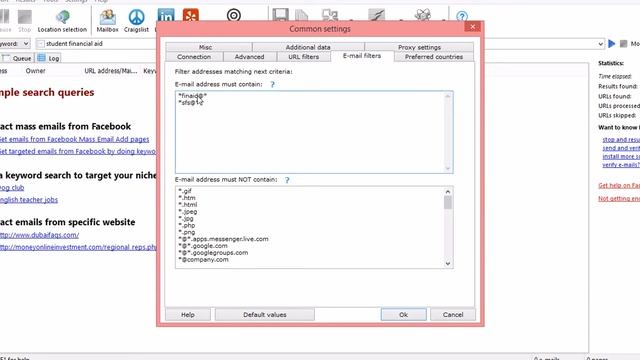Click the LinkedIn toolbar icon
The image size is (640, 360).
click(x=166, y=16)
